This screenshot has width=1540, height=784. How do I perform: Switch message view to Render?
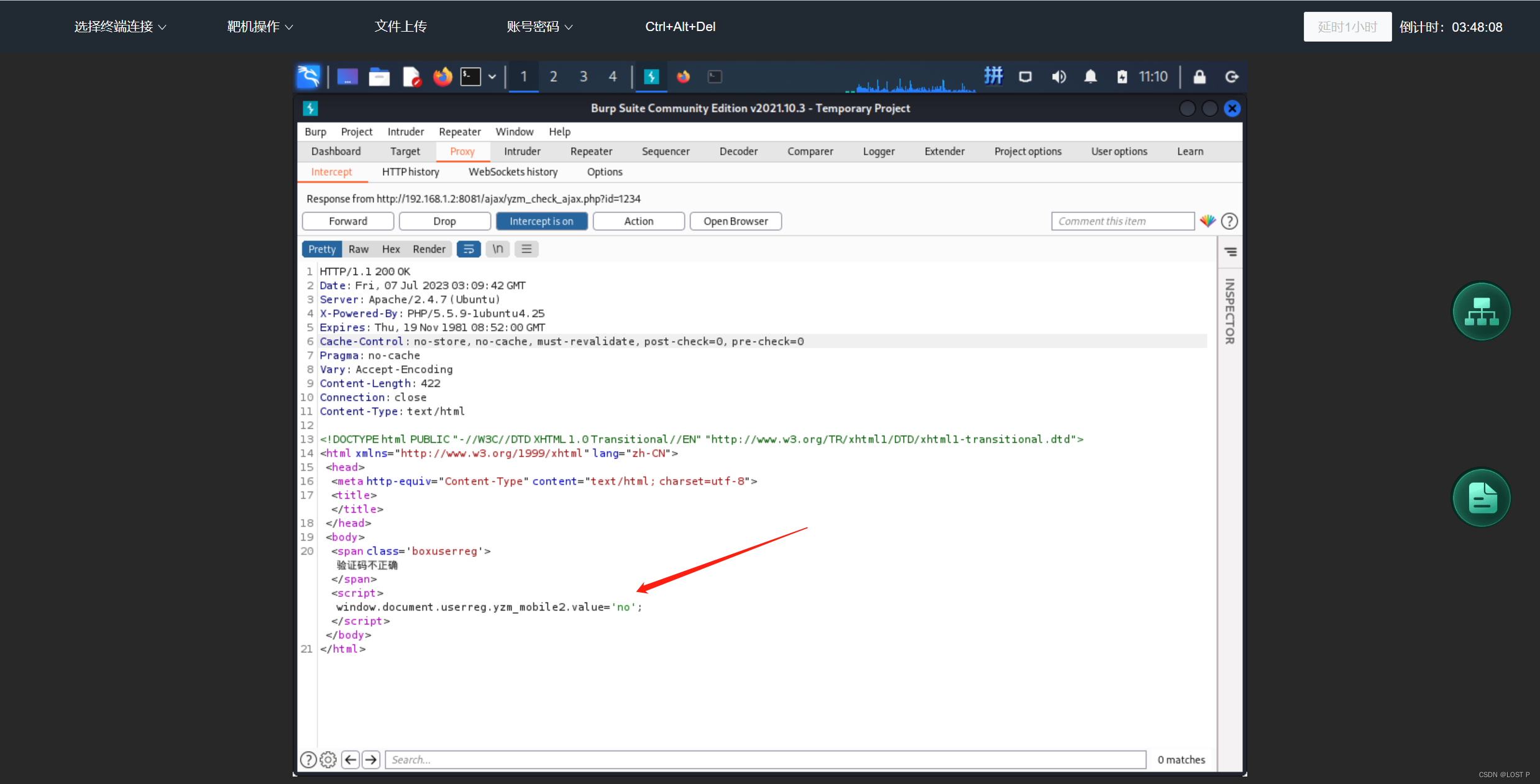[x=429, y=249]
